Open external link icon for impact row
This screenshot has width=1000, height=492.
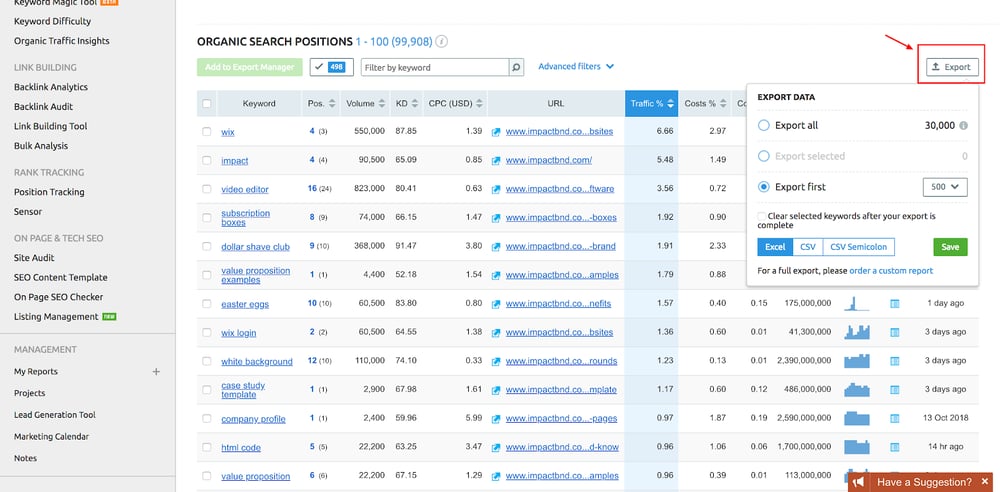[x=496, y=160]
